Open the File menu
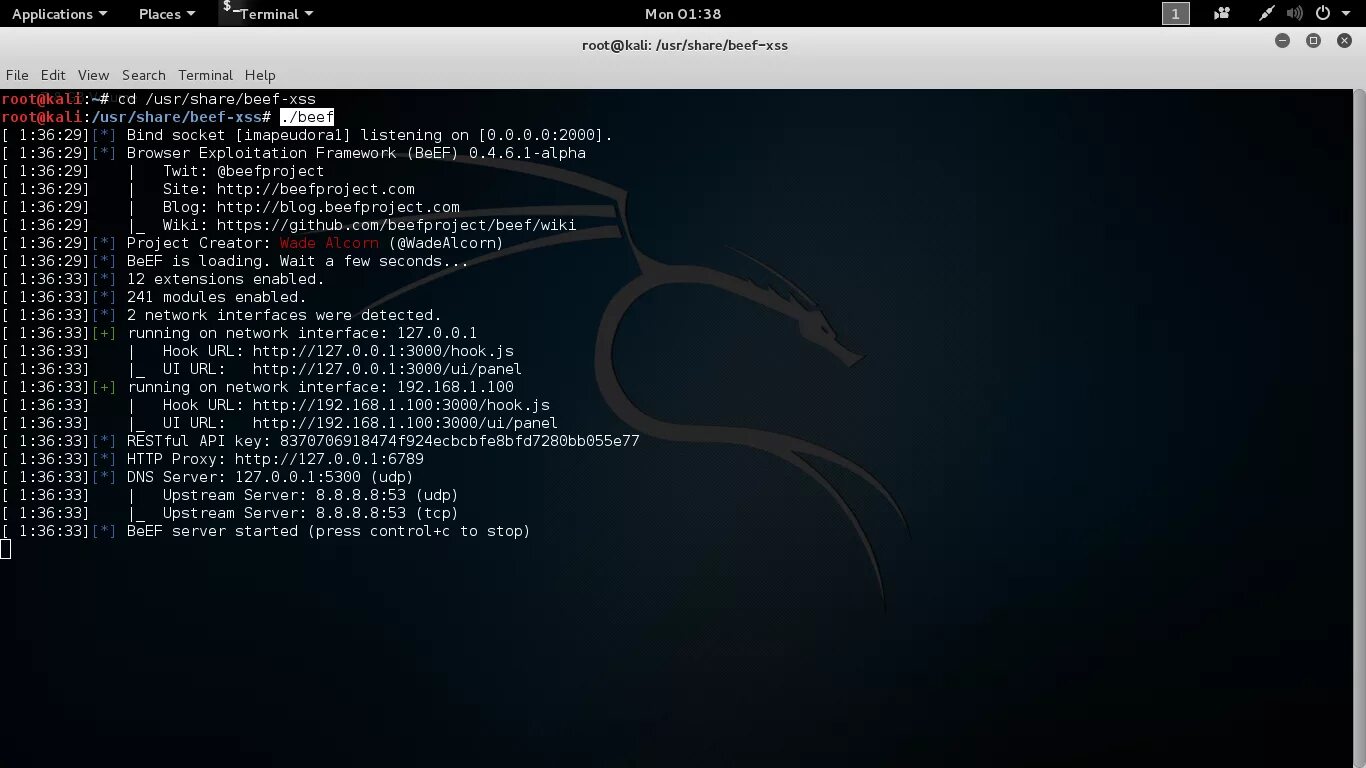Image resolution: width=1366 pixels, height=768 pixels. [x=17, y=75]
